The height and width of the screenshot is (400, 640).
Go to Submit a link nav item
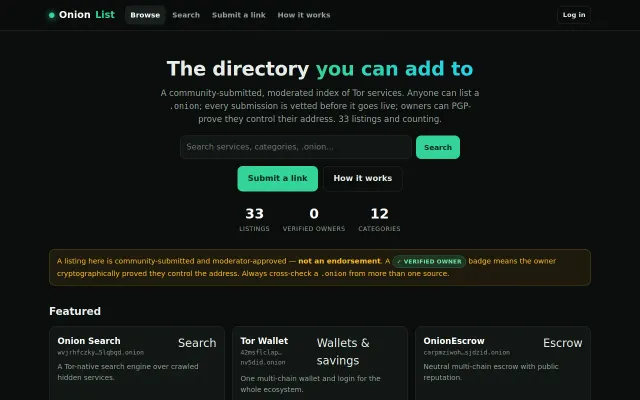[x=239, y=15]
